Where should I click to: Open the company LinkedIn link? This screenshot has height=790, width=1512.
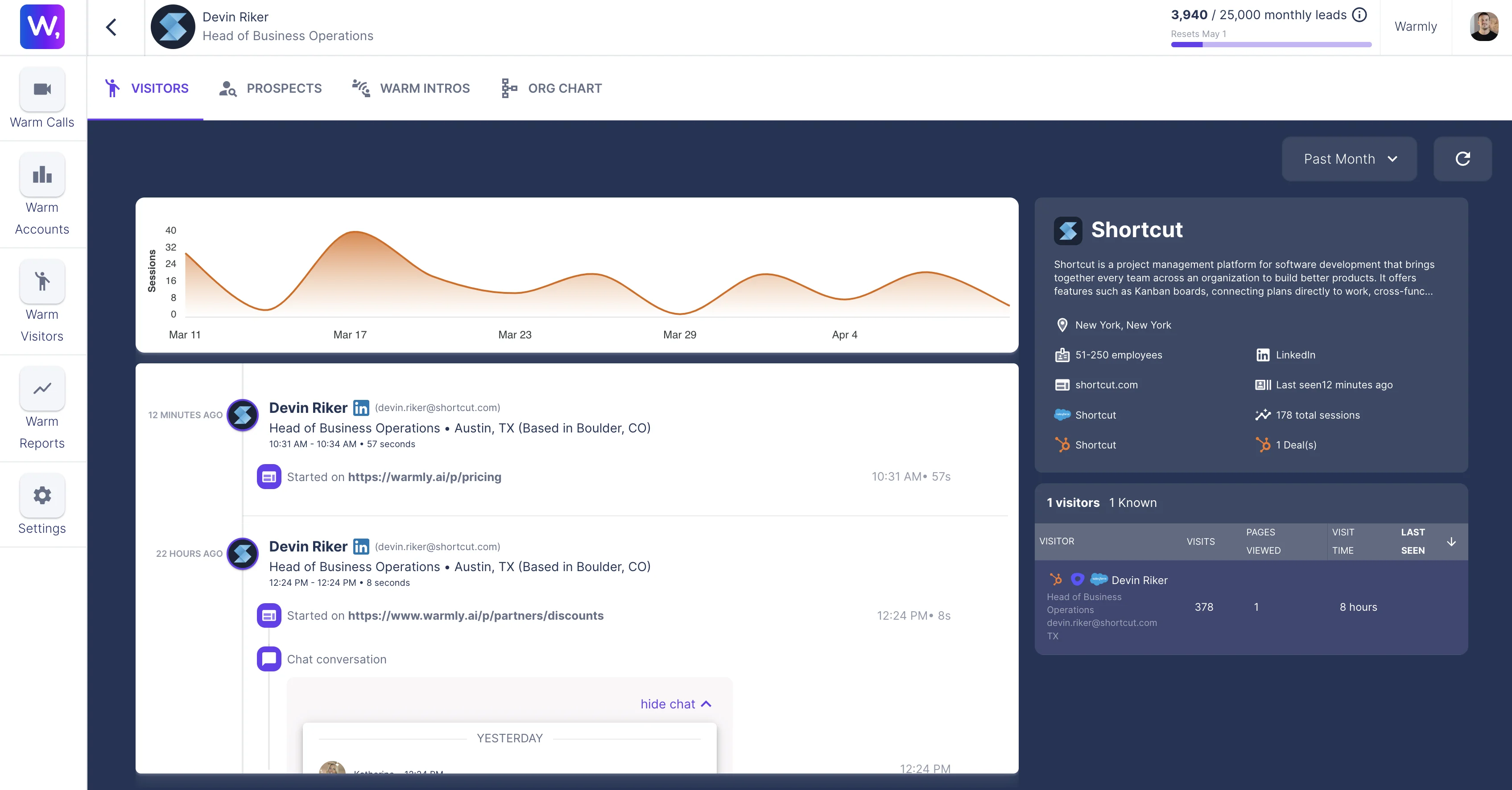point(1285,355)
